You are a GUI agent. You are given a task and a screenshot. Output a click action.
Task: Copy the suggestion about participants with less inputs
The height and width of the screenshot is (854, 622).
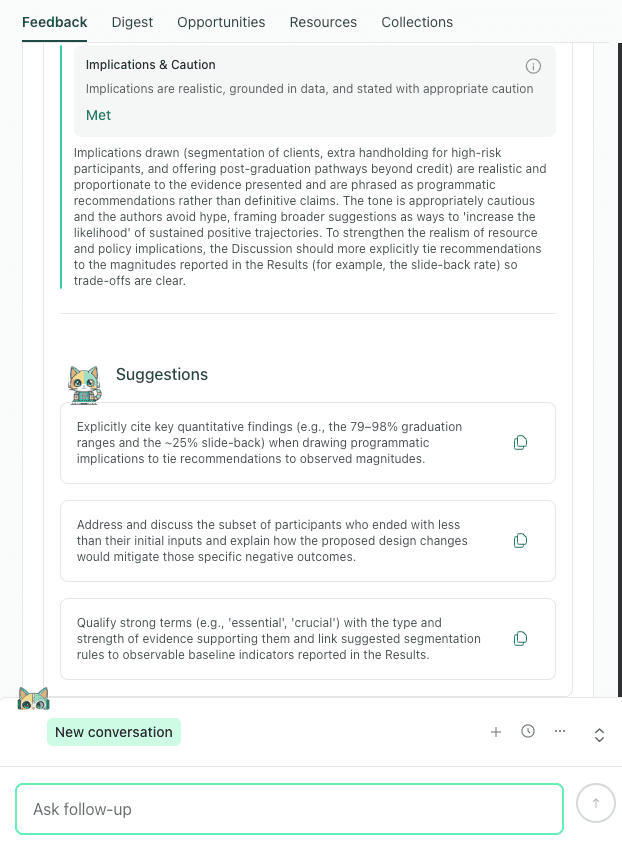tap(520, 540)
